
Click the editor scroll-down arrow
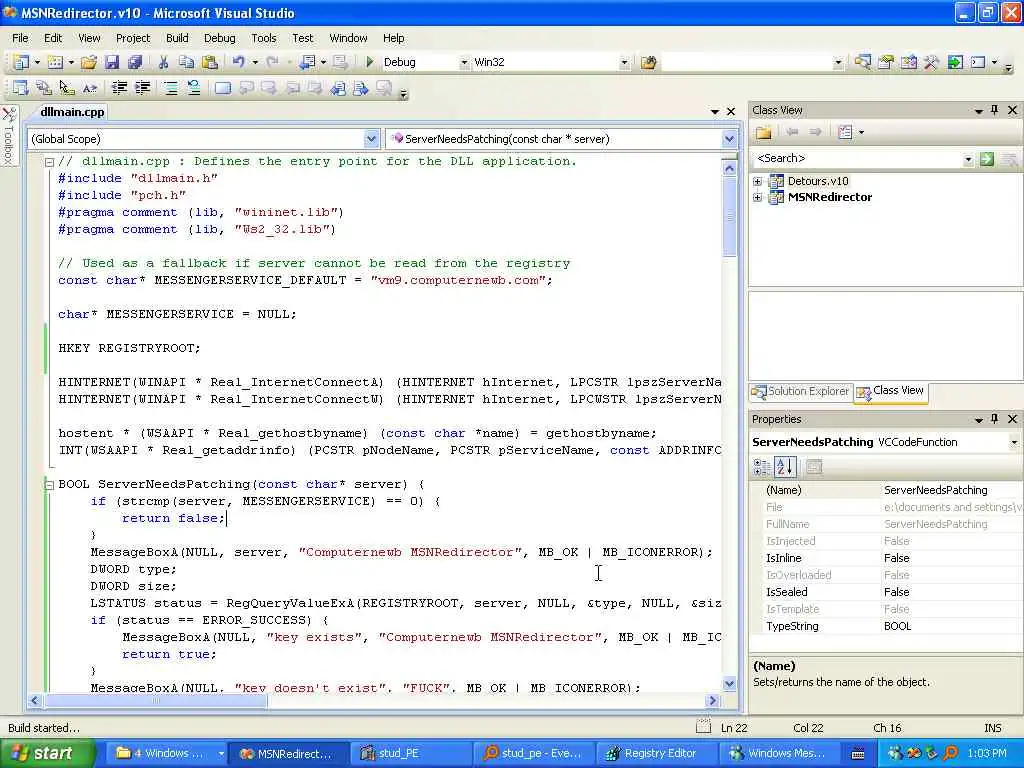(729, 684)
